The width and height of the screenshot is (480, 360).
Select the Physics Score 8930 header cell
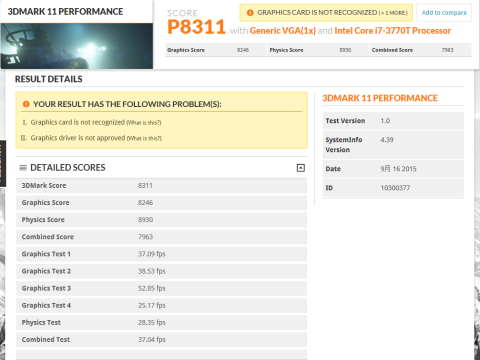coord(318,50)
